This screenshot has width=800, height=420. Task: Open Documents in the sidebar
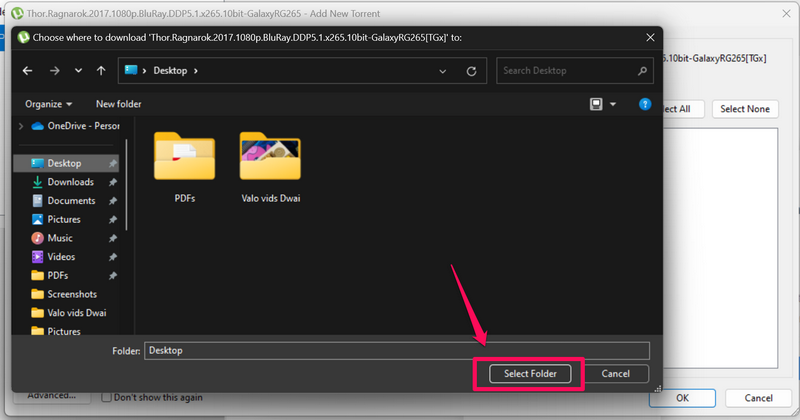66,201
